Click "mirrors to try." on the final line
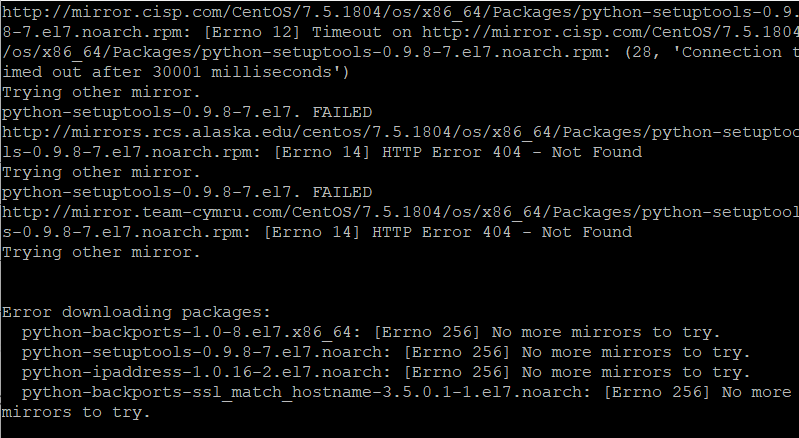799x438 pixels. 76,412
